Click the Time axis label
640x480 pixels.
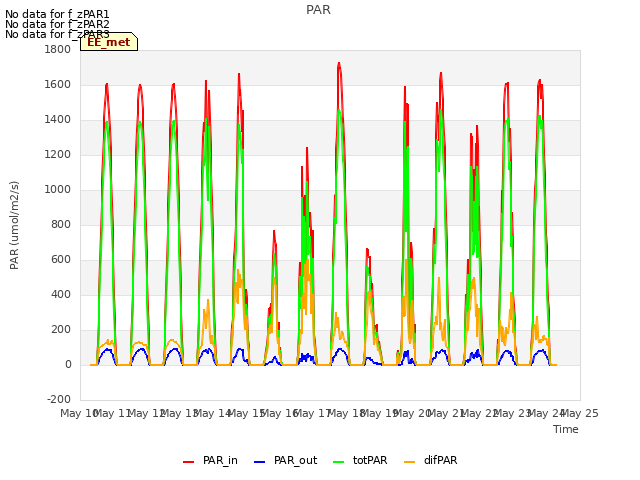[x=566, y=429]
